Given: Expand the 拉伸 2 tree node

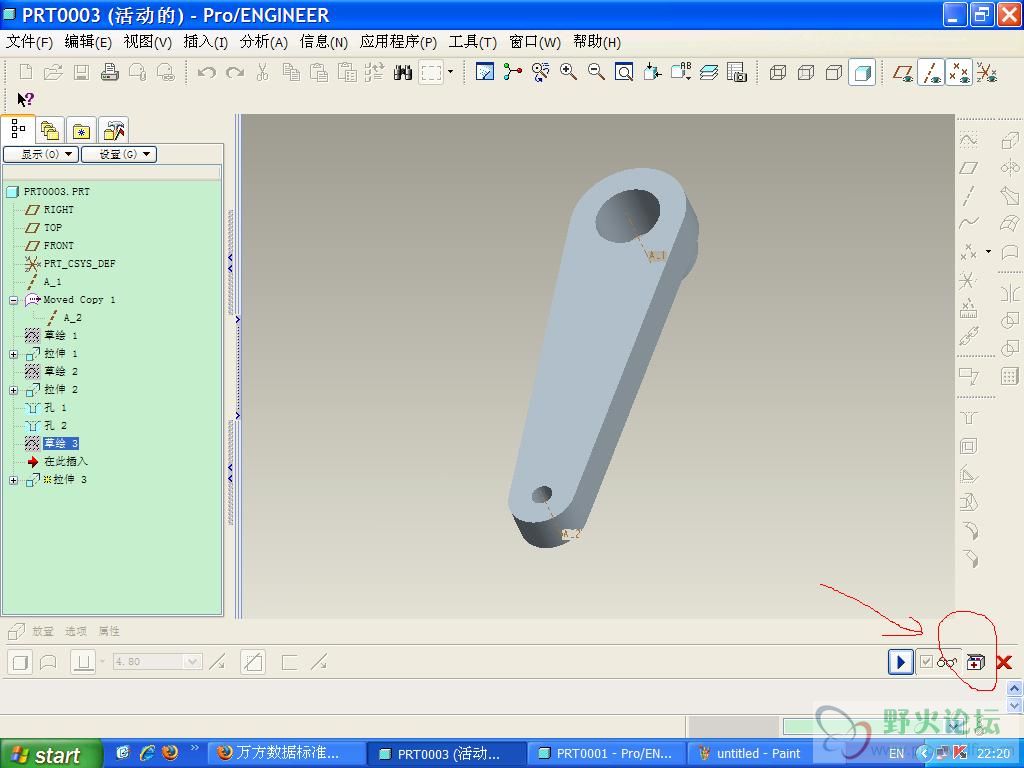Looking at the screenshot, I should coord(13,390).
